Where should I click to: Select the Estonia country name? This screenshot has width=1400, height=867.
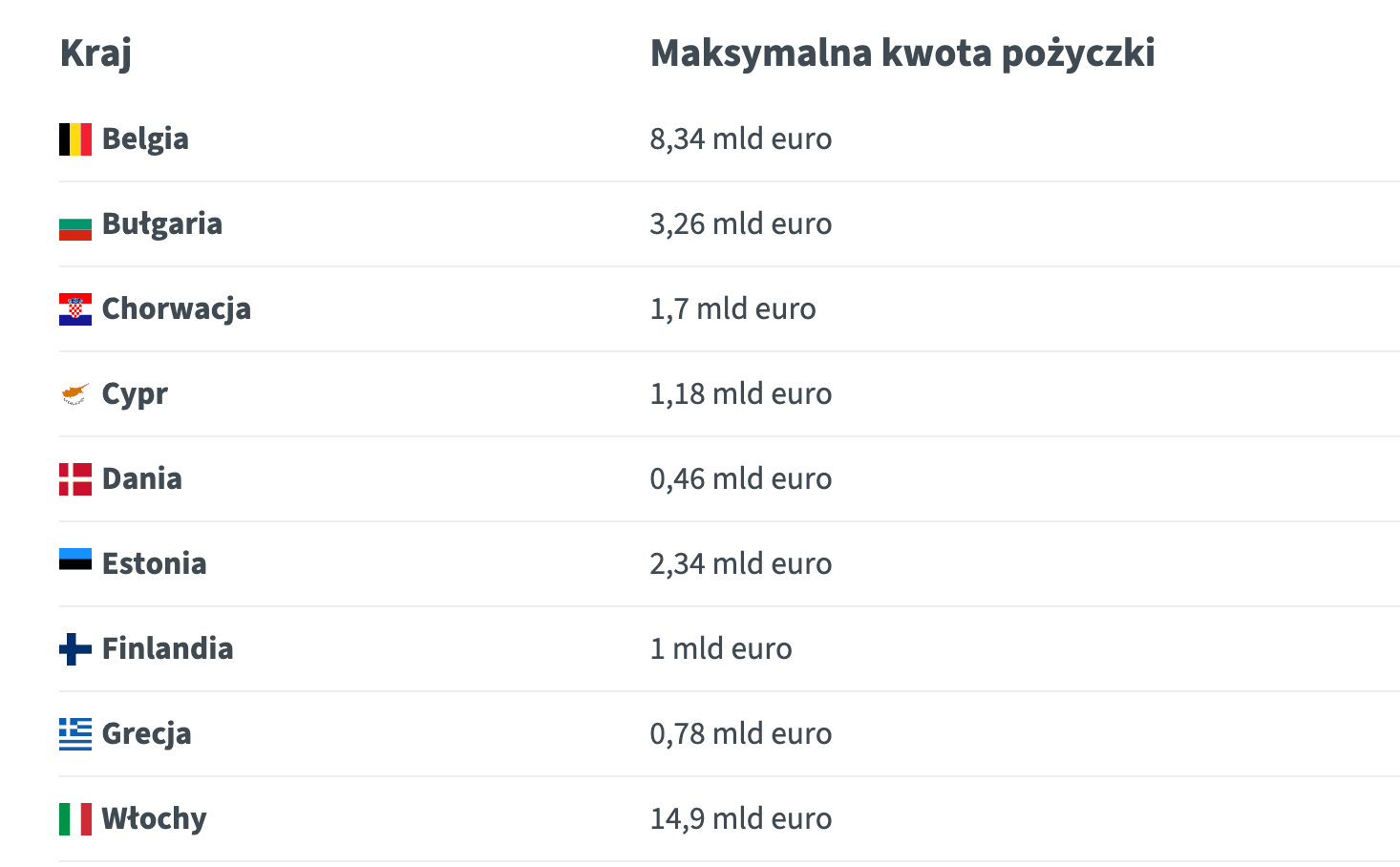click(155, 564)
